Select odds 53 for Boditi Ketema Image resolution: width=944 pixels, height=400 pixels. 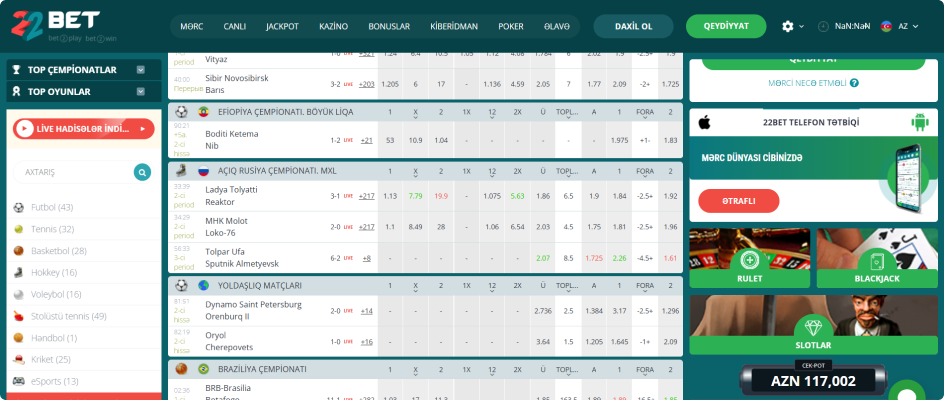(x=390, y=140)
